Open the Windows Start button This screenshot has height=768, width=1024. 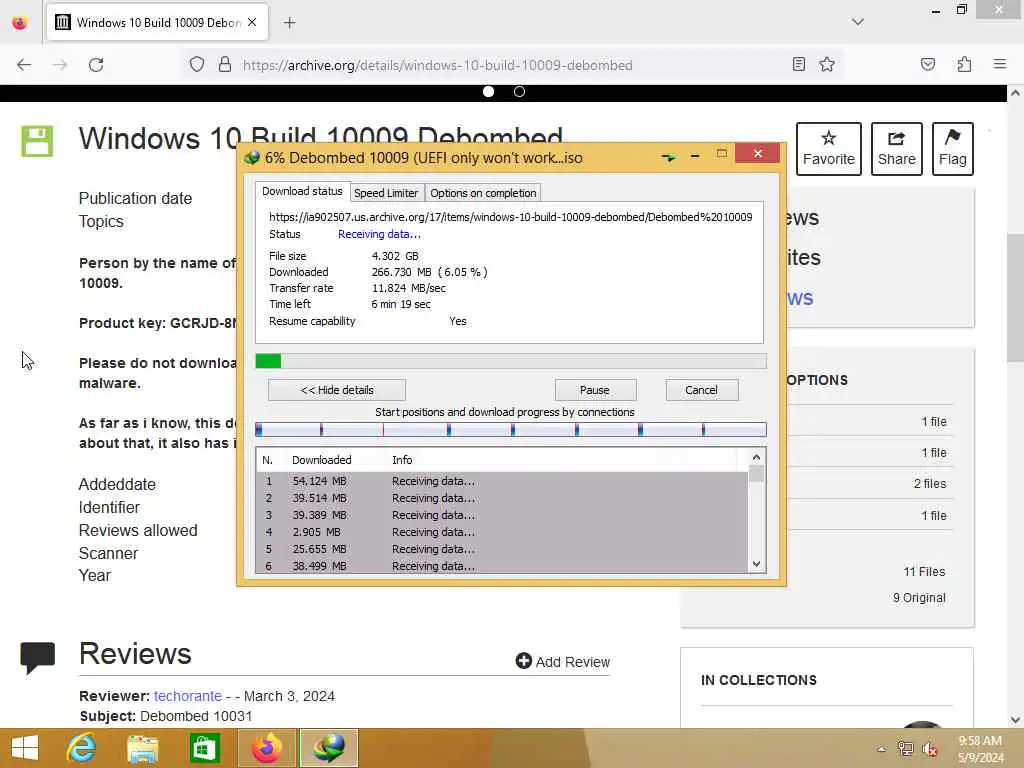(25, 748)
